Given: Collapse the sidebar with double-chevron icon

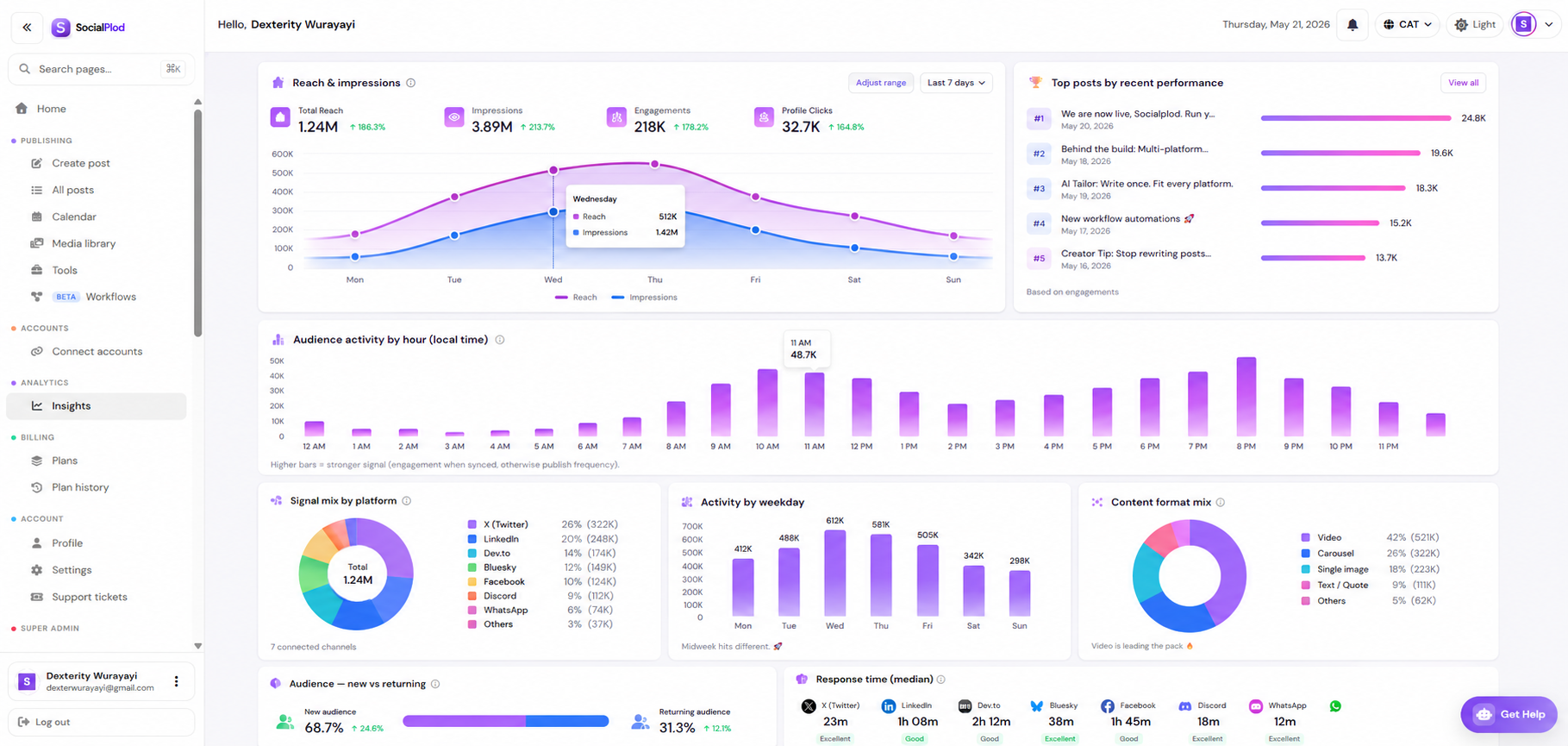Looking at the screenshot, I should tap(27, 28).
